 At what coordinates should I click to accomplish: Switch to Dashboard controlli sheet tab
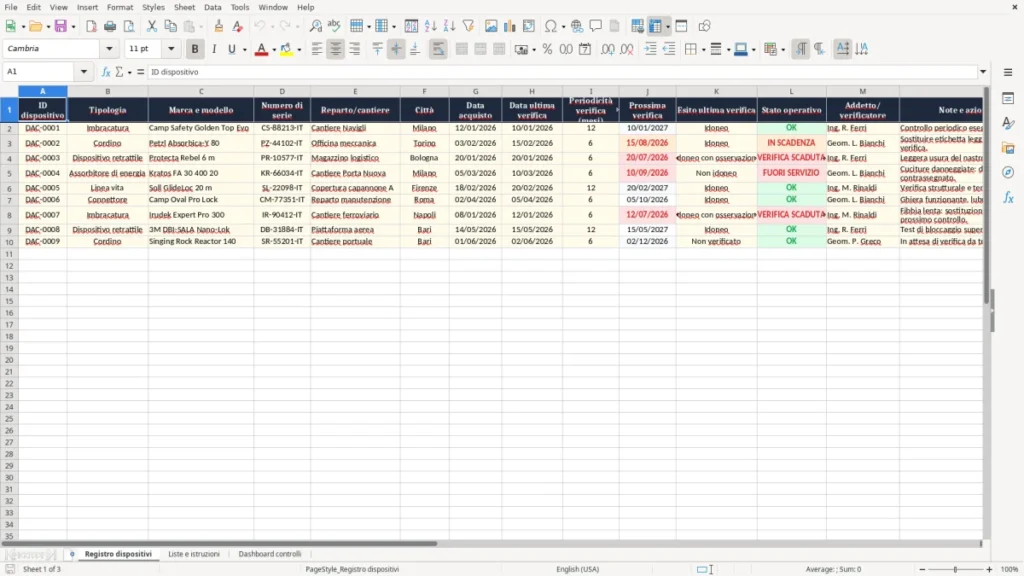point(270,554)
